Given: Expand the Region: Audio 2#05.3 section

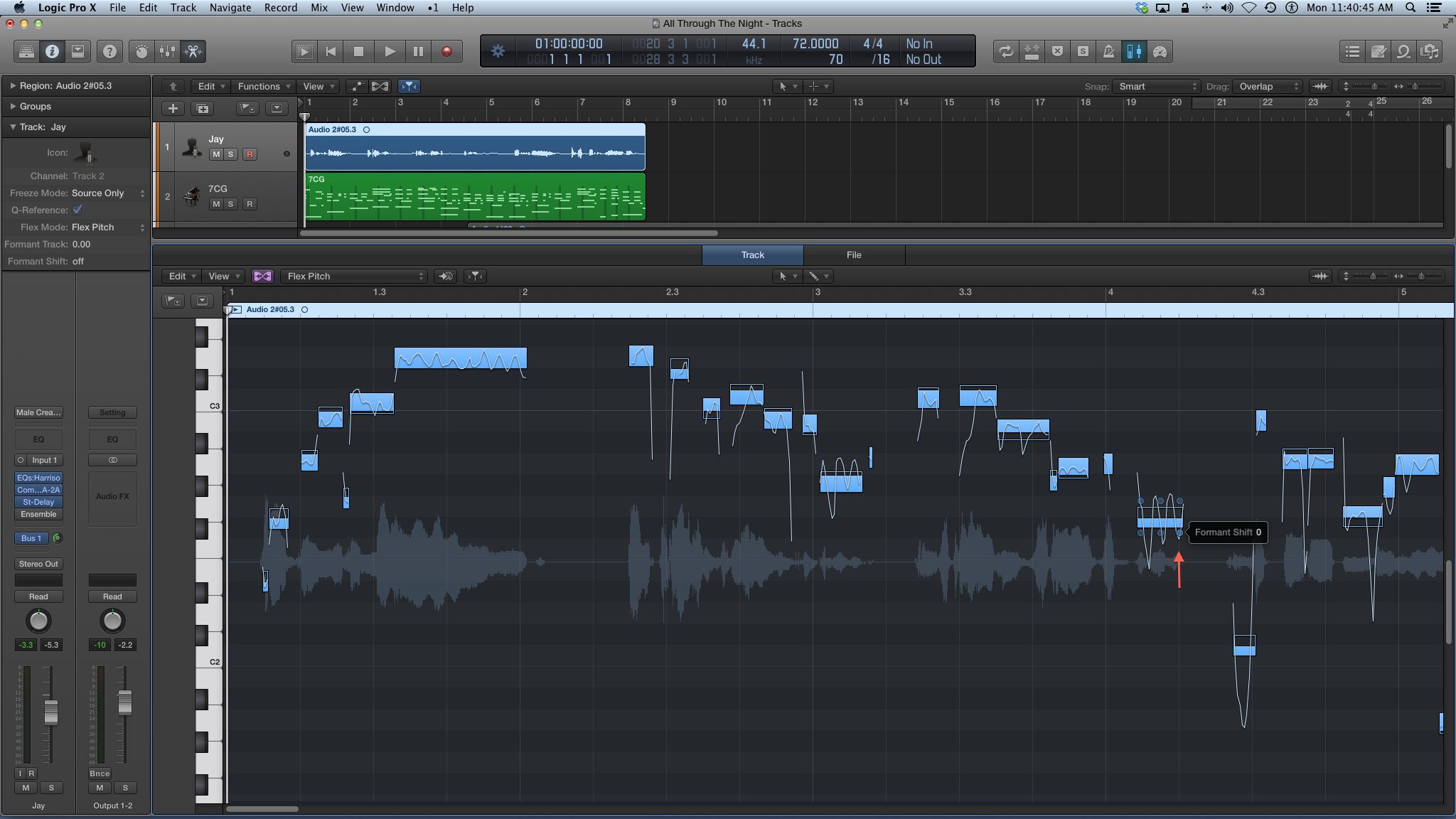Looking at the screenshot, I should [13, 85].
